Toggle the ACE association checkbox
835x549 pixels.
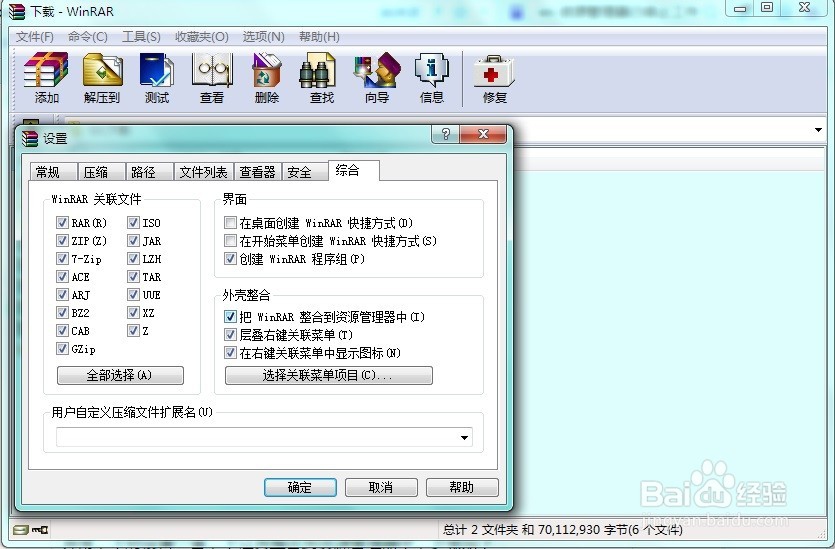pos(62,277)
